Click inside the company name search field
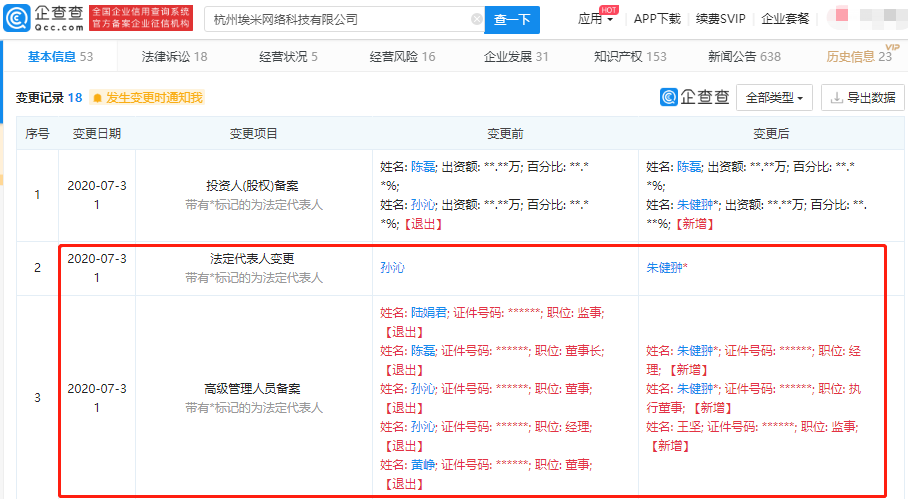Image resolution: width=908 pixels, height=499 pixels. [x=340, y=20]
